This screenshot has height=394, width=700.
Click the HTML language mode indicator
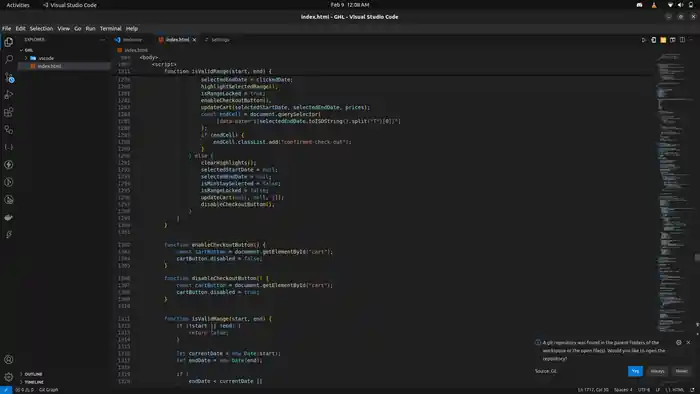pyautogui.click(x=675, y=390)
